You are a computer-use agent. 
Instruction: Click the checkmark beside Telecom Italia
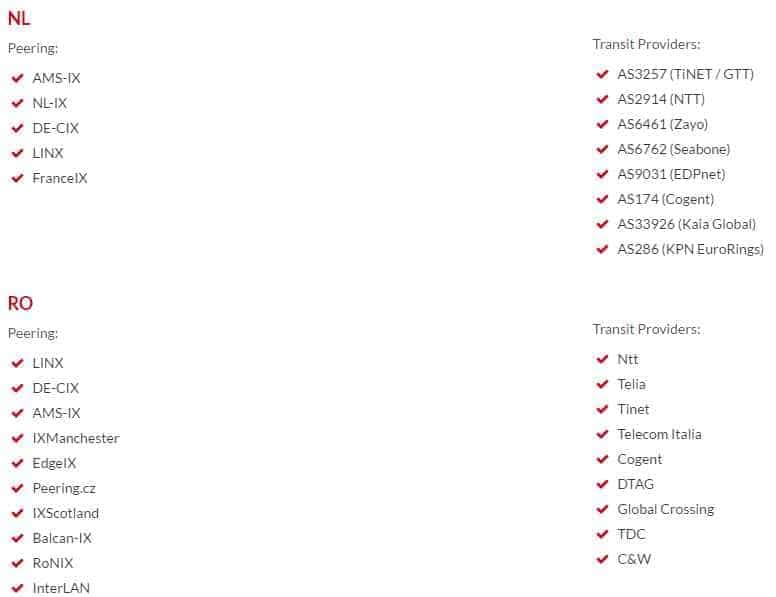(602, 434)
